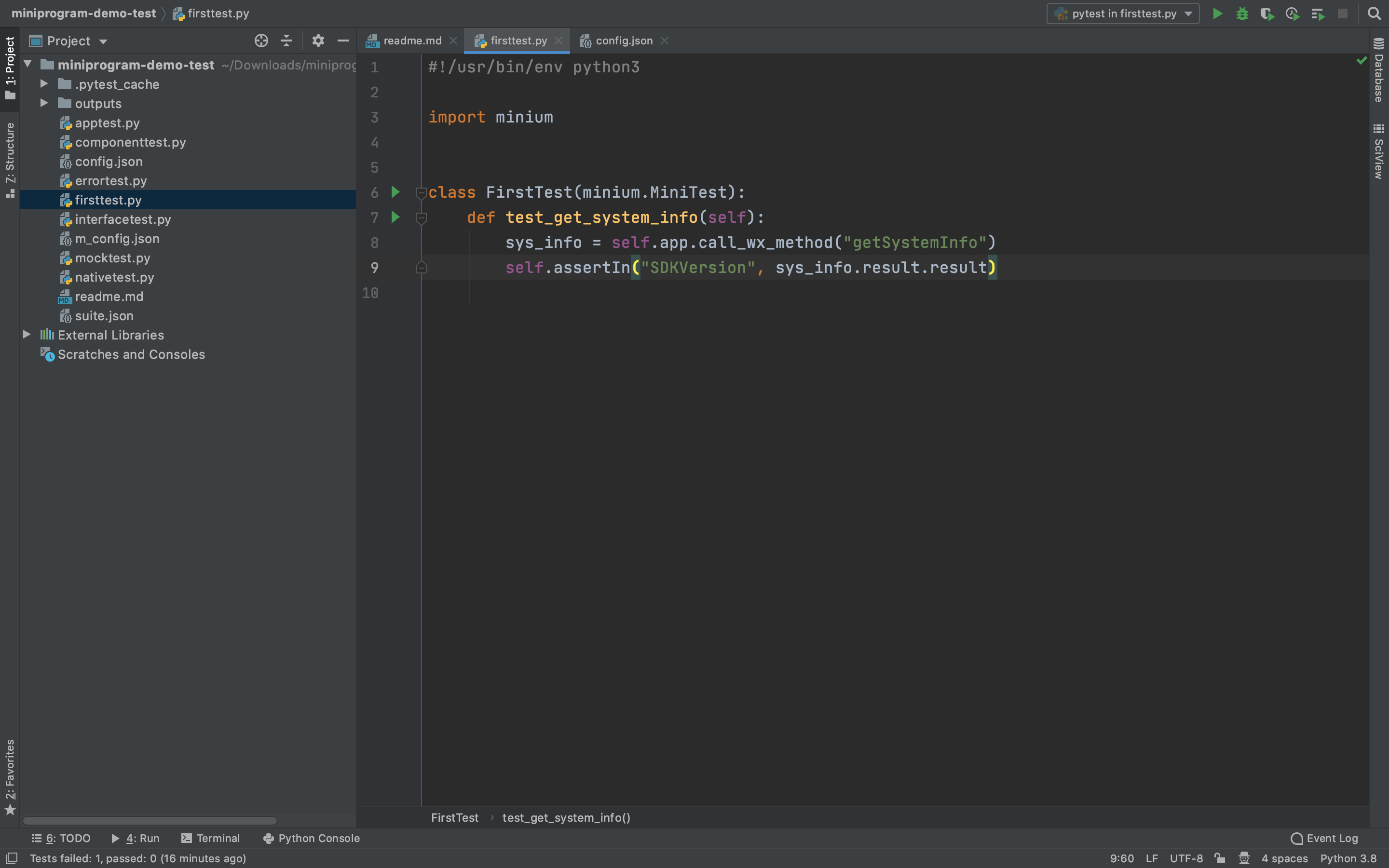1389x868 pixels.
Task: Switch to the config.json tab
Action: pos(623,41)
